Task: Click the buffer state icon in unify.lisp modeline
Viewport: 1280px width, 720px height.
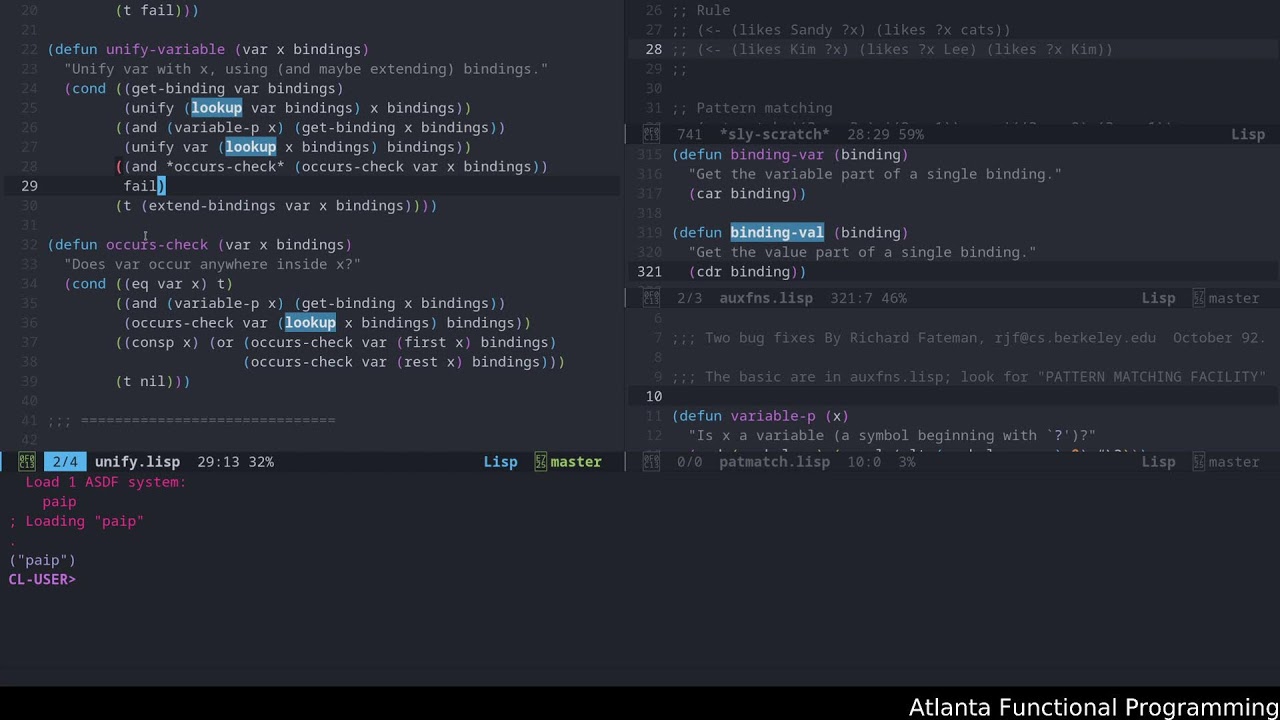Action: (27, 462)
